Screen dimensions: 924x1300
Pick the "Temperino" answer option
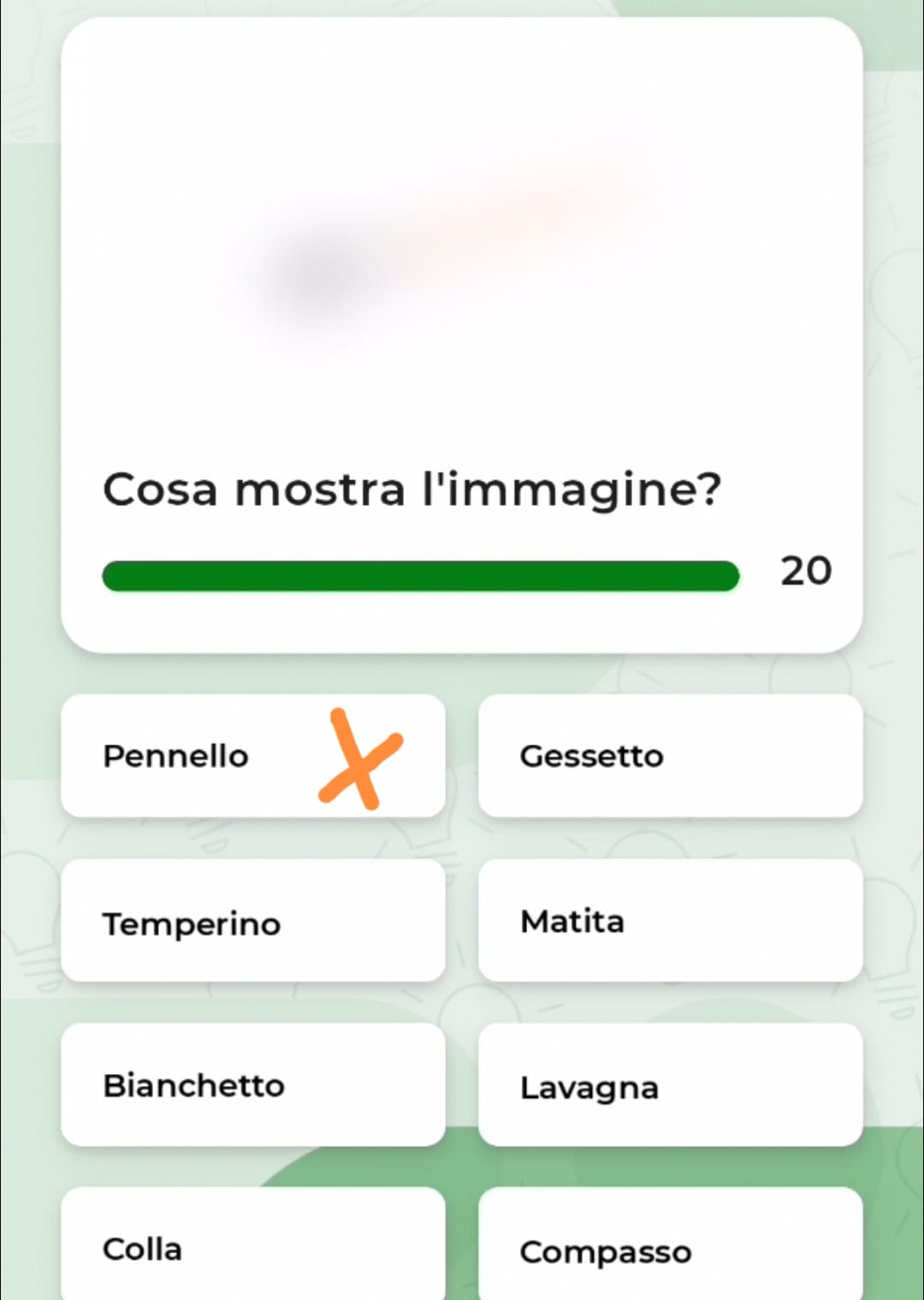coord(253,921)
